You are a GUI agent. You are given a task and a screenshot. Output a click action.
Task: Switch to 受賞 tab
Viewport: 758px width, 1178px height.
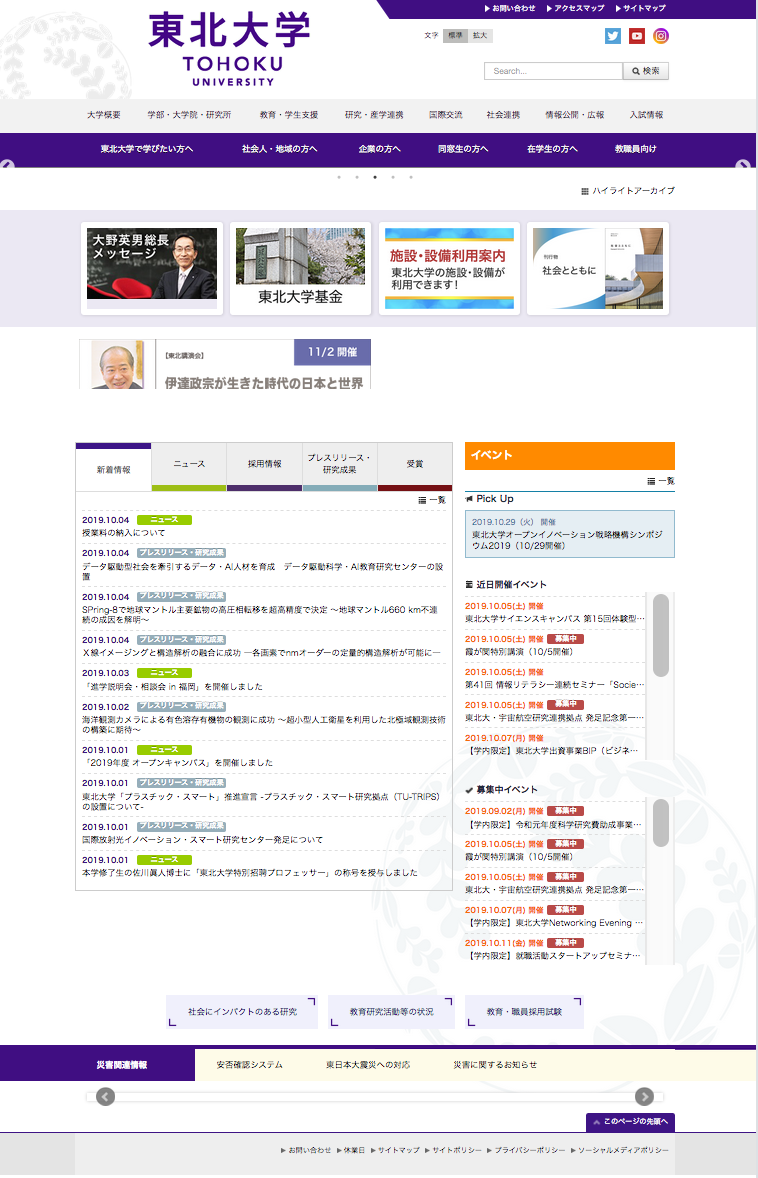[415, 466]
